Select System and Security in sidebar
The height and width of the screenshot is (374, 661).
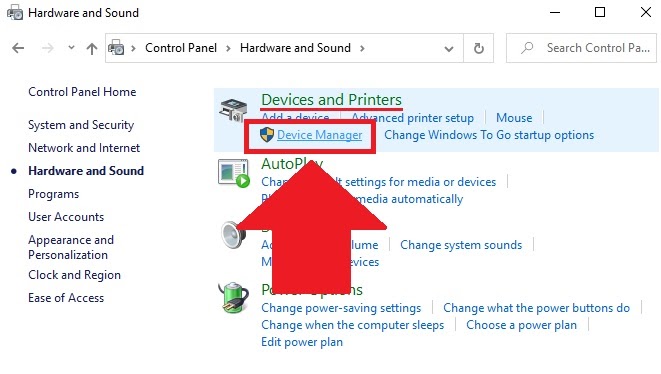tap(81, 125)
